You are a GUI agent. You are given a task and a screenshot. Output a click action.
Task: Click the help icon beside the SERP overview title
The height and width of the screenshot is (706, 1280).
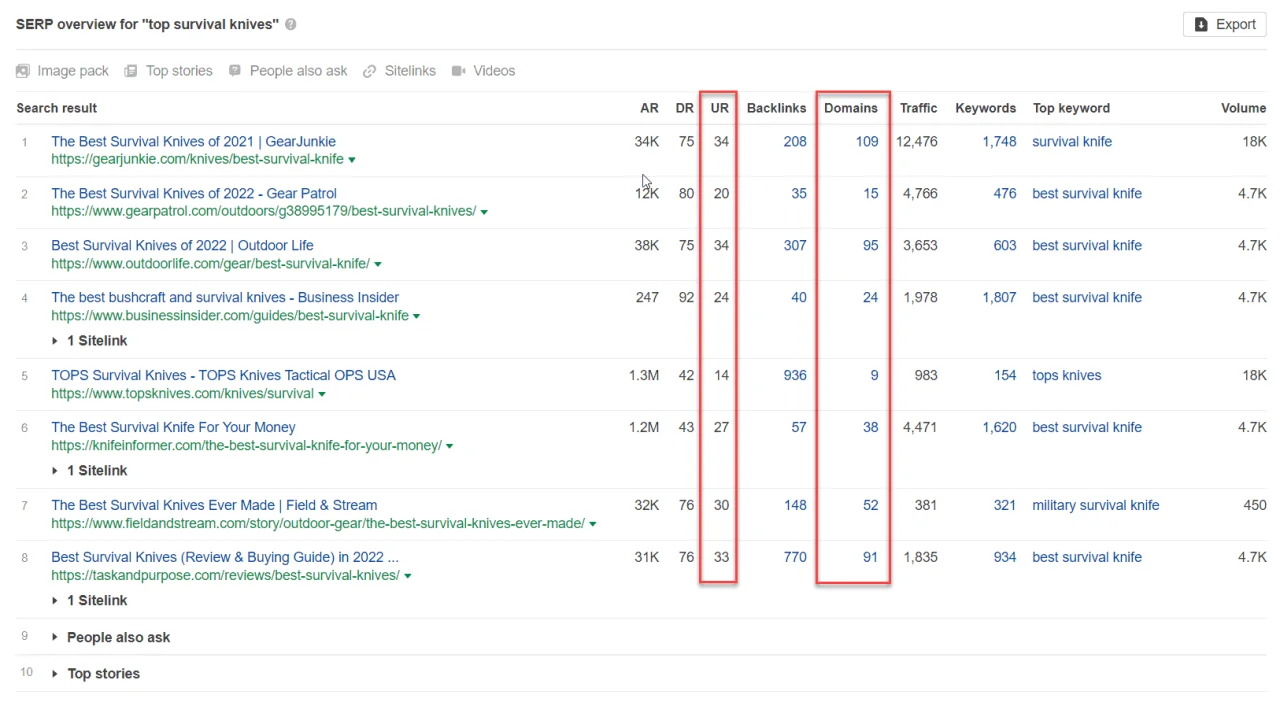(290, 23)
